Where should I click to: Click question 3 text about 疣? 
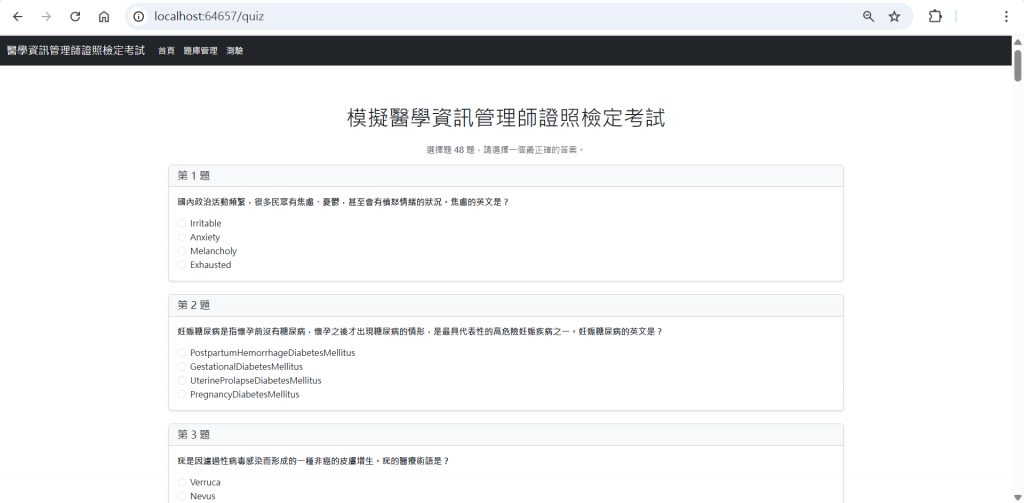313,461
